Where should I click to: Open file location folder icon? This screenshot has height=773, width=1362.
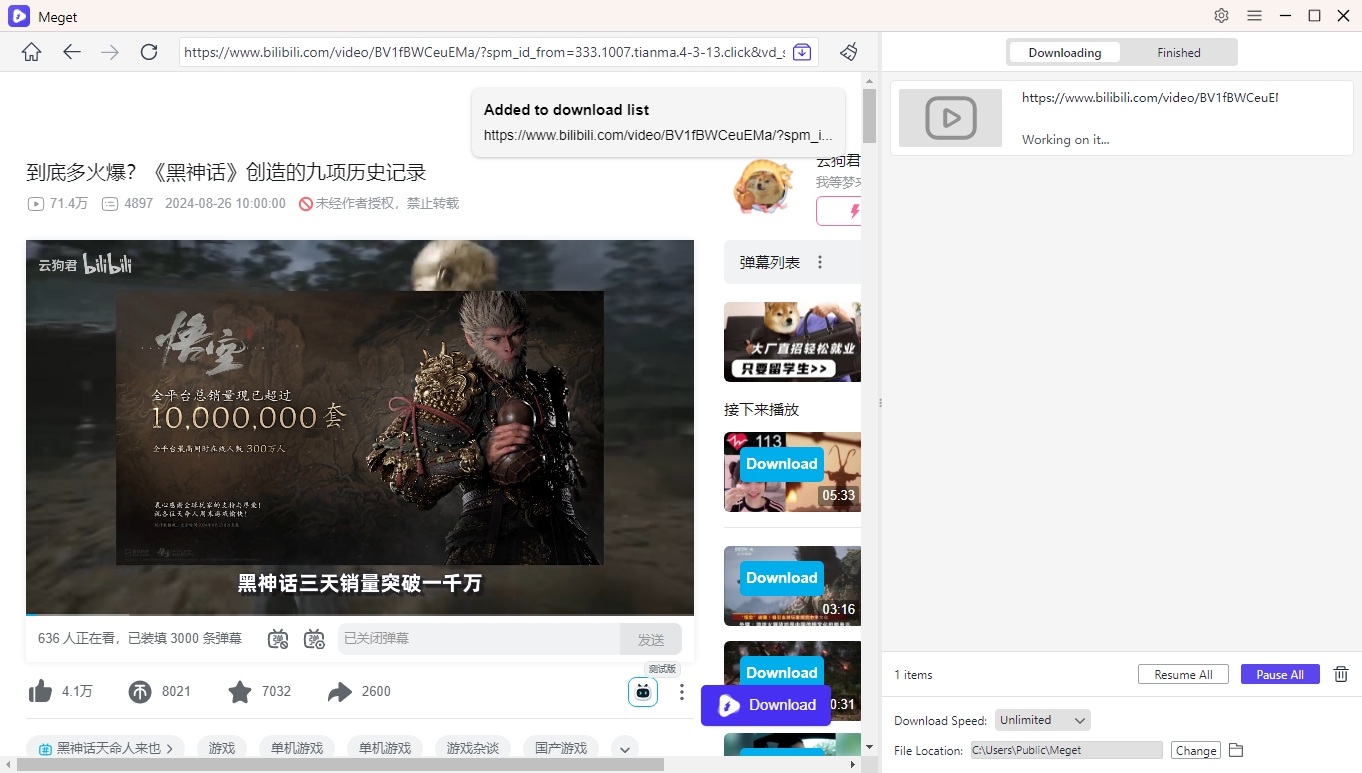[1236, 750]
